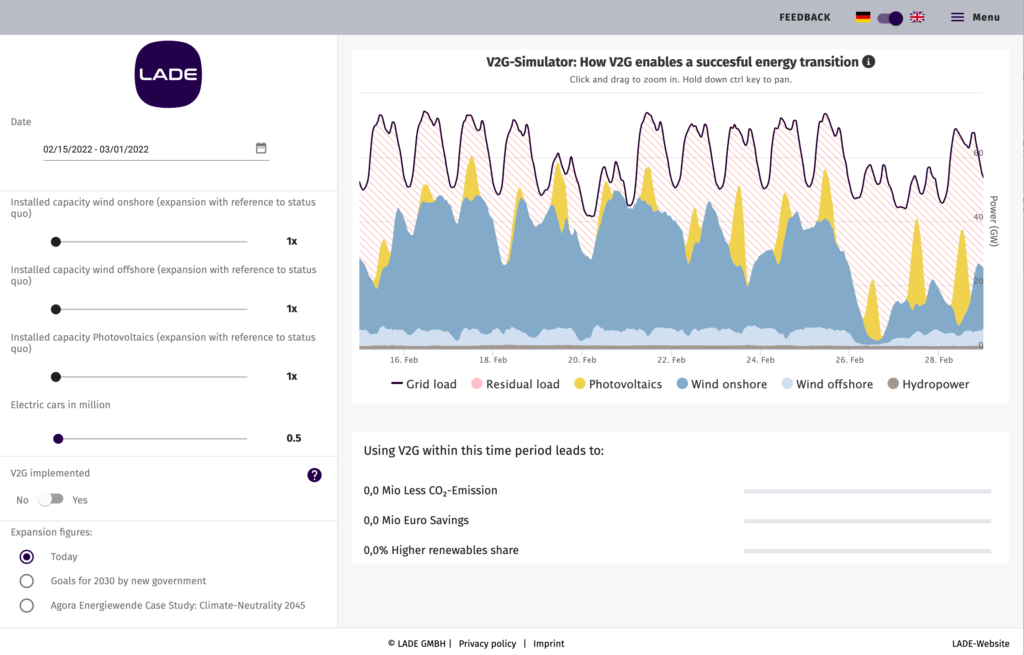Click the LADE logo
The width and height of the screenshot is (1024, 655).
click(x=168, y=75)
